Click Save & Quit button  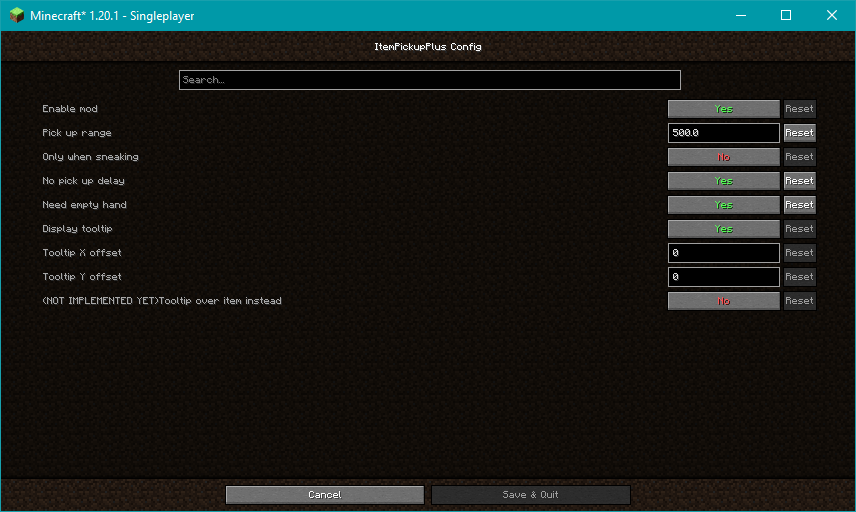531,495
